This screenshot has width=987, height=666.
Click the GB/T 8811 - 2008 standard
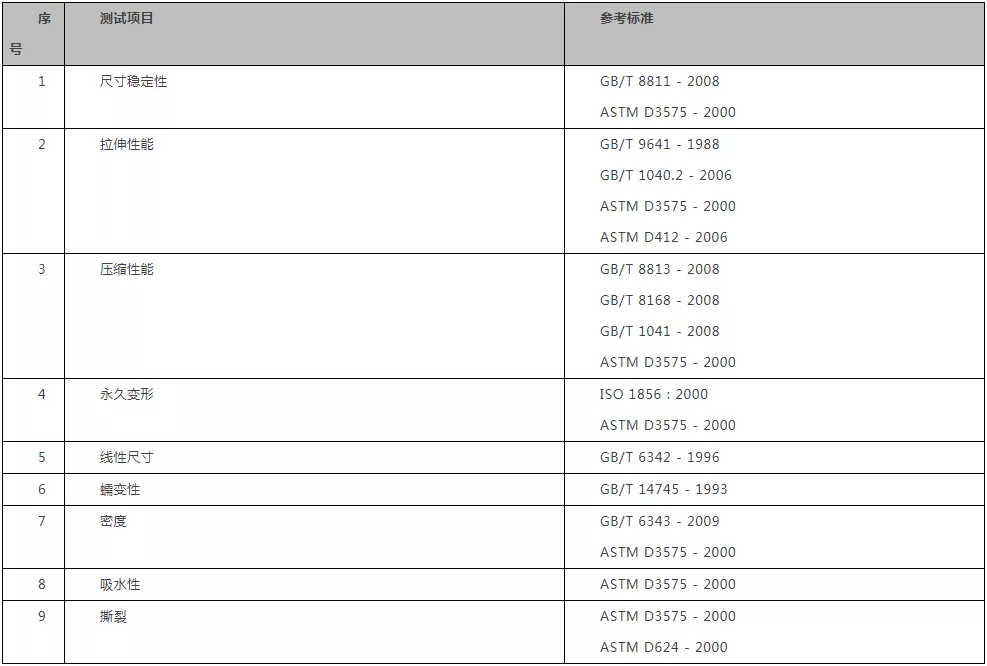(x=659, y=82)
